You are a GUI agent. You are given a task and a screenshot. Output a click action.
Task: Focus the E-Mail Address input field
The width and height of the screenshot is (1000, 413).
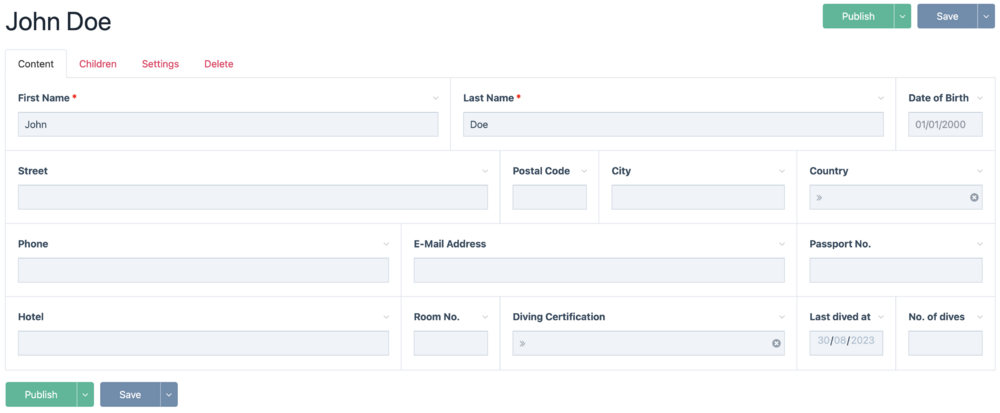coord(599,270)
